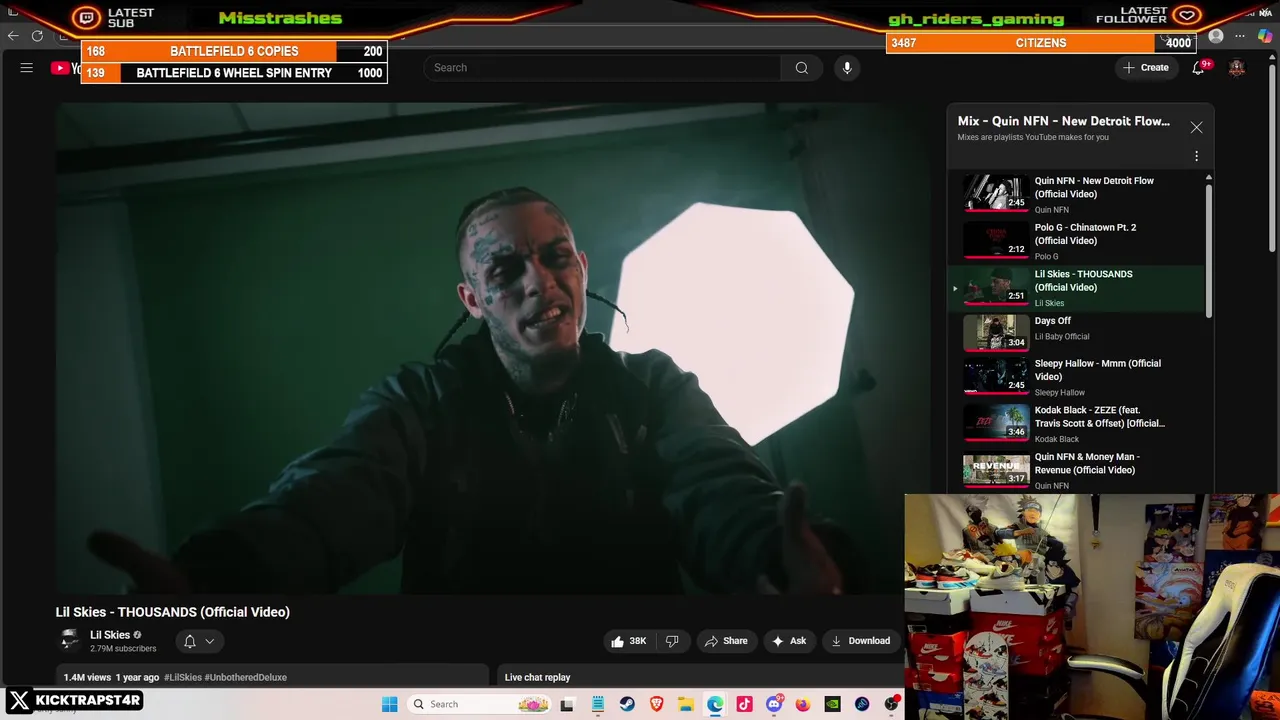Open the Windows Start menu
The height and width of the screenshot is (720, 1280).
click(389, 704)
